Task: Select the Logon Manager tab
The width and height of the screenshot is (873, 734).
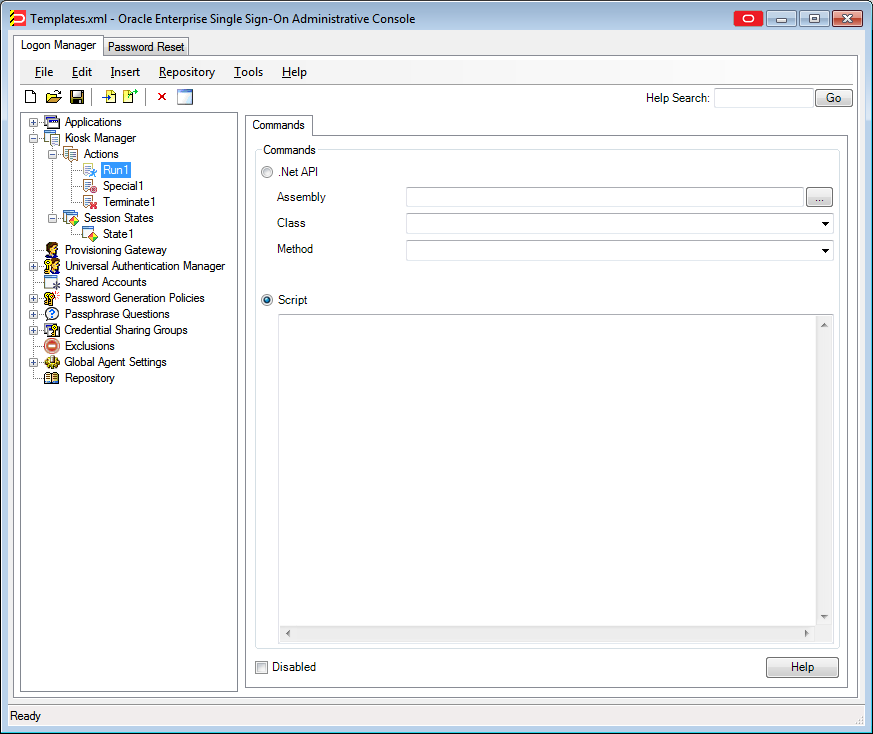Action: [58, 45]
